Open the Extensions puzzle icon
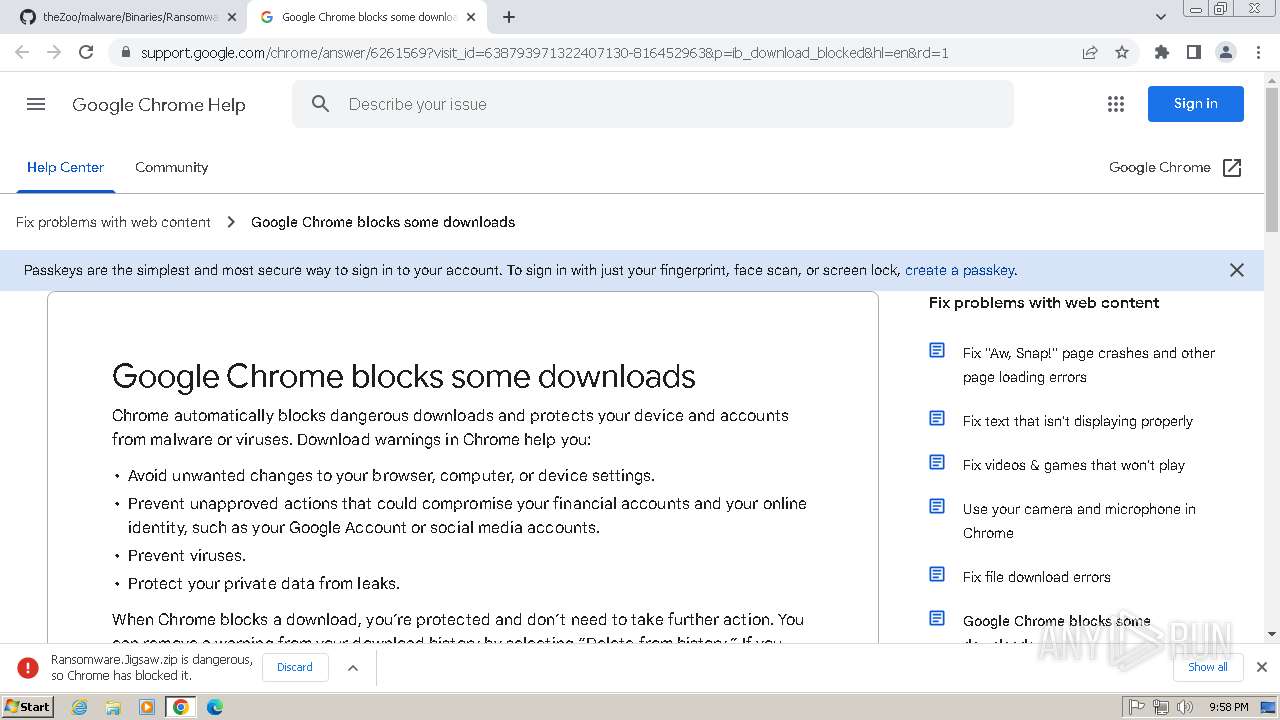 (x=1161, y=52)
